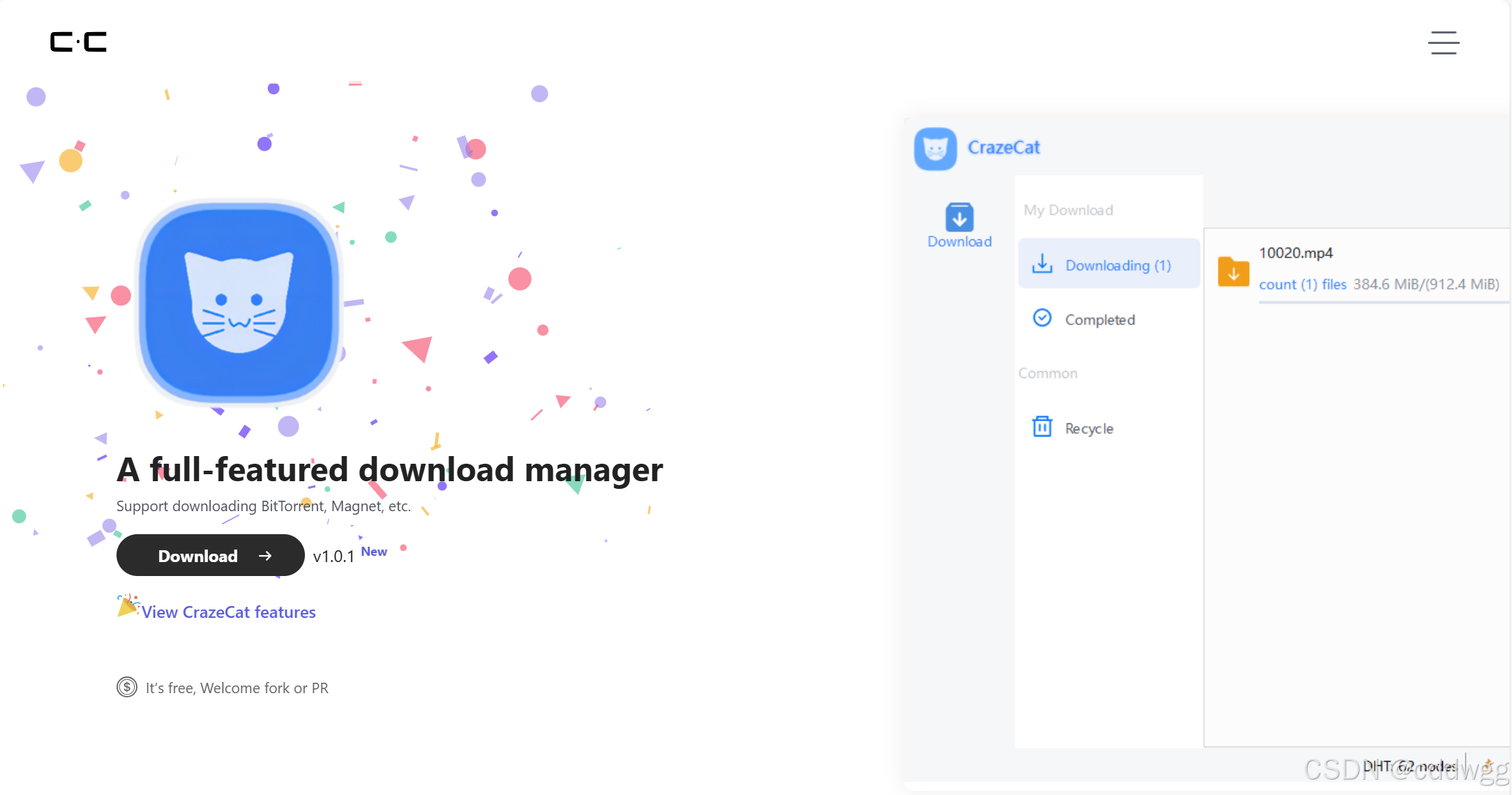1512x795 pixels.
Task: Select the 10020.mp4 file entry
Action: [x=1295, y=252]
